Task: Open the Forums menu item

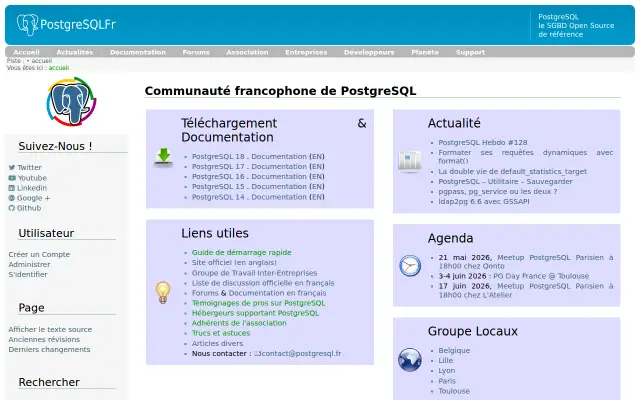Action: (x=196, y=52)
